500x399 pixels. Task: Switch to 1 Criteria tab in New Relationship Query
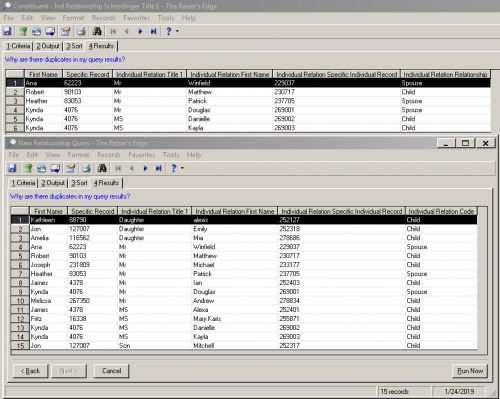[23, 183]
